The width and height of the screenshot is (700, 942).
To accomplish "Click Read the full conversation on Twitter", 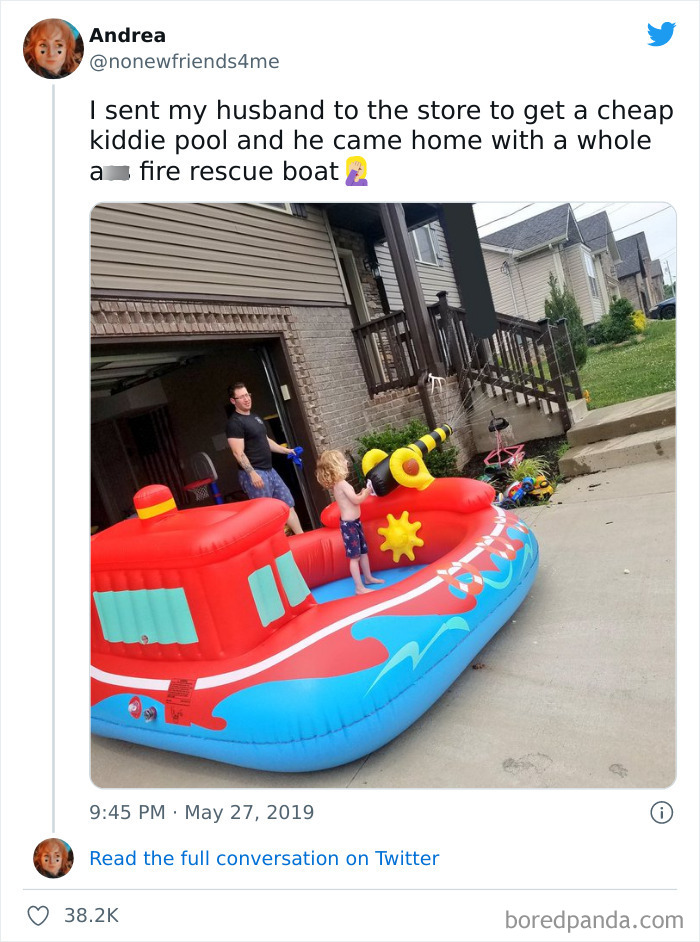I will point(264,858).
